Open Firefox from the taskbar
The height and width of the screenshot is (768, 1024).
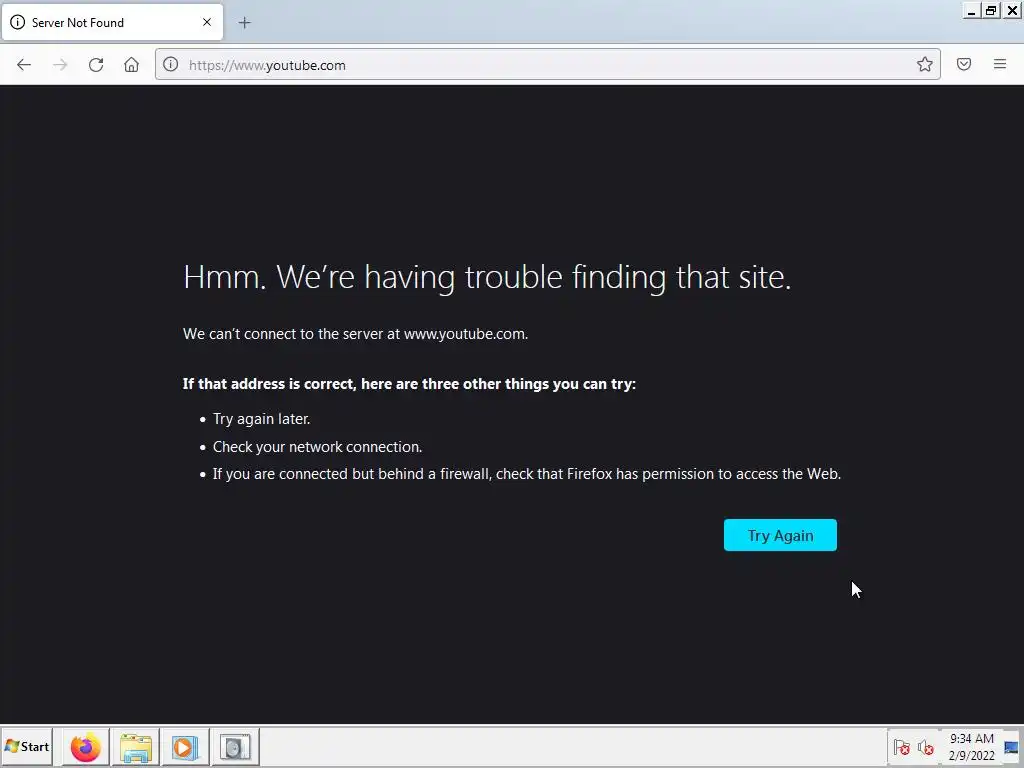click(x=86, y=747)
